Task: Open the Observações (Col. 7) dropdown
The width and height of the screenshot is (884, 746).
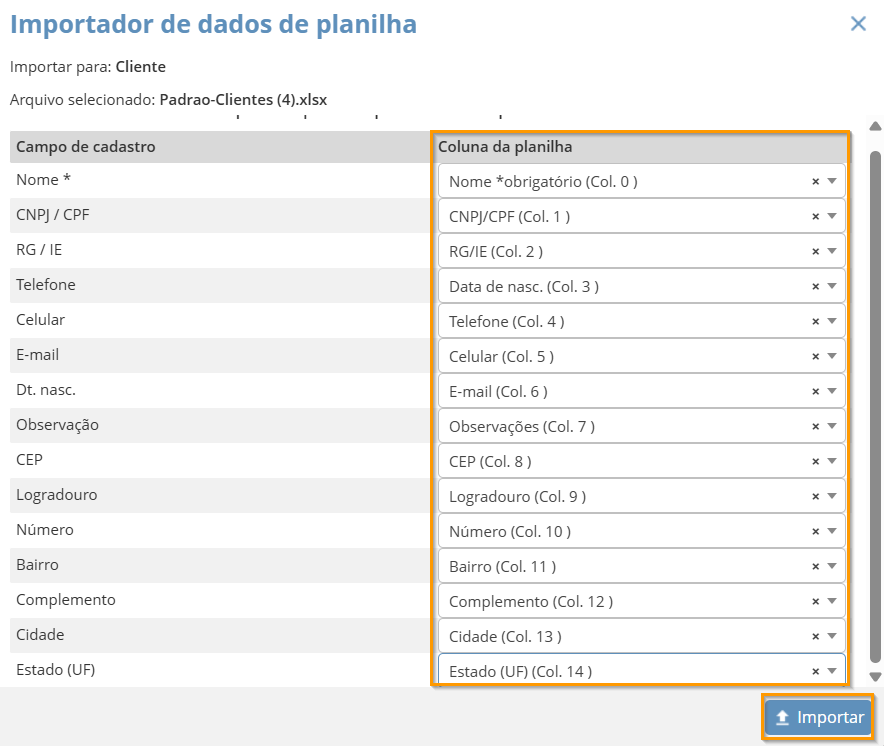Action: [832, 427]
